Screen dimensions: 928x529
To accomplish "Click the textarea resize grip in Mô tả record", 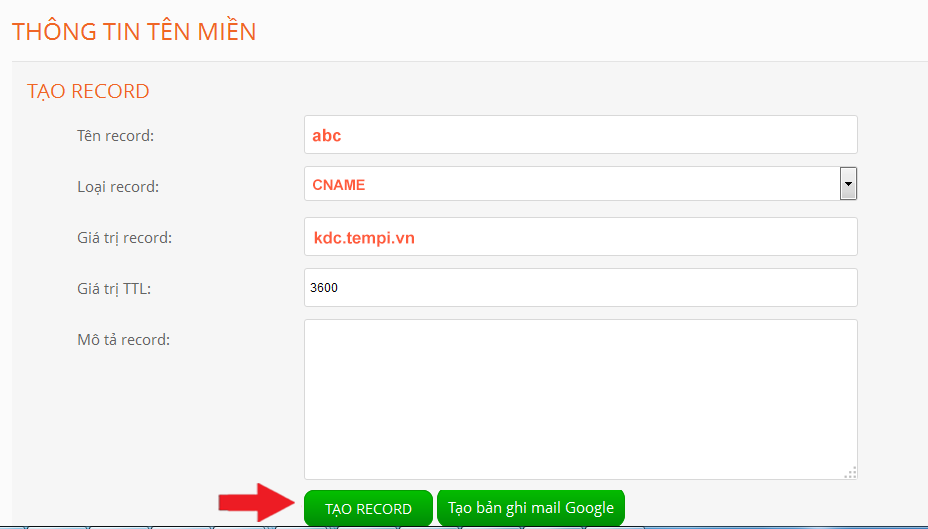I will [850, 472].
